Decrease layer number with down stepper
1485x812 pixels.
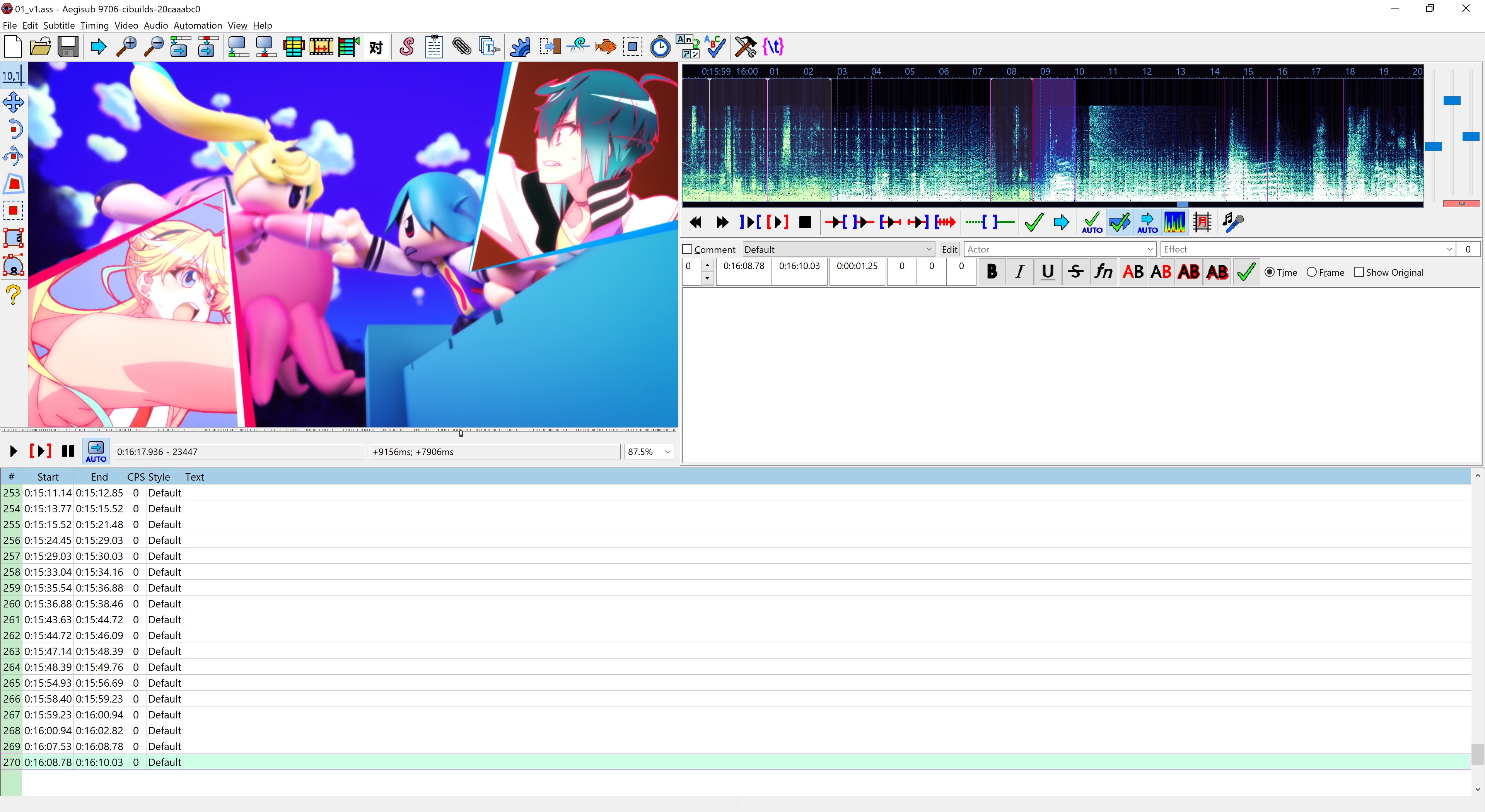[707, 278]
